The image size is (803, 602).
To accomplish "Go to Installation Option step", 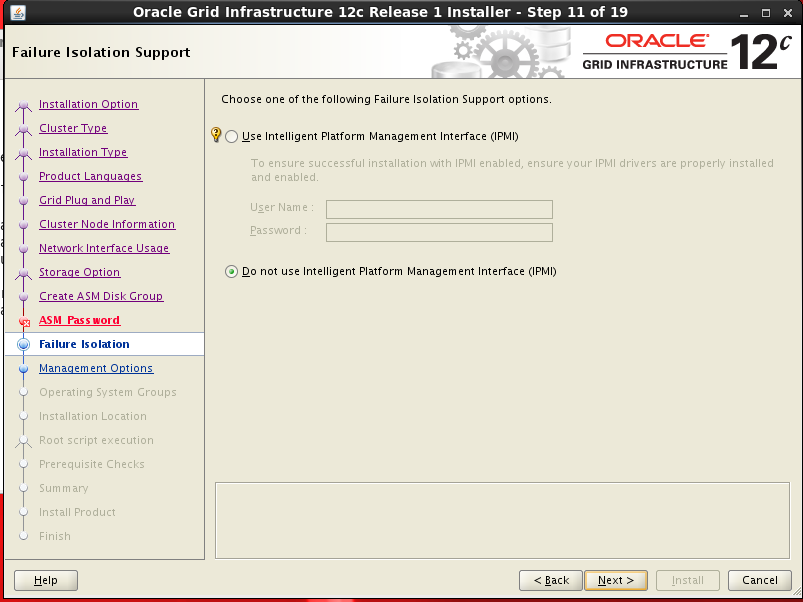I will tap(89, 104).
